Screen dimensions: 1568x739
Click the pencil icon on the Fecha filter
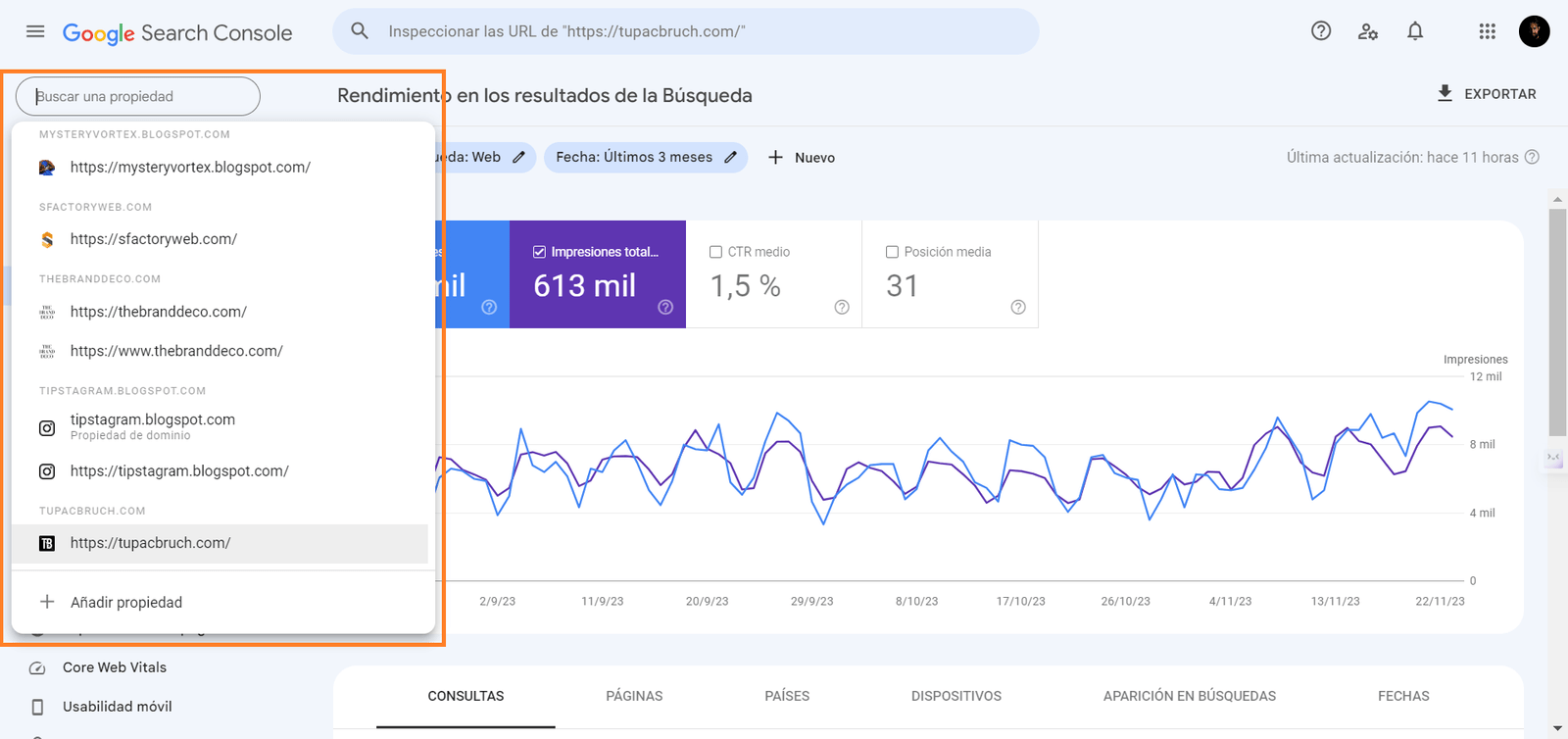pyautogui.click(x=730, y=157)
